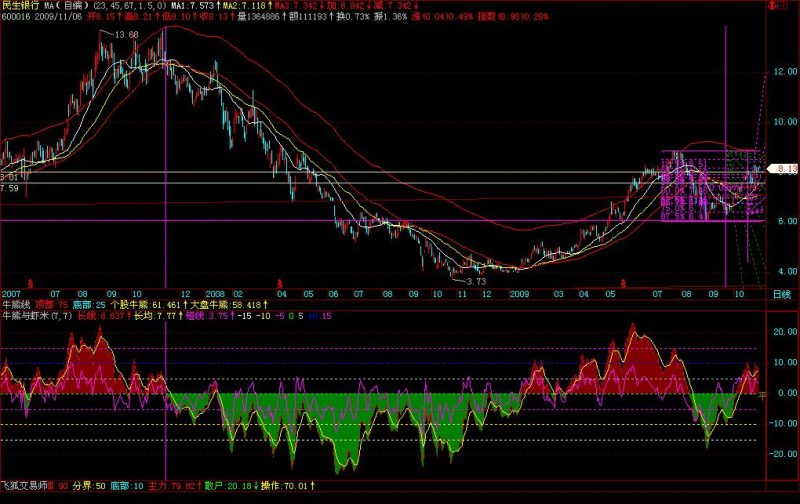This screenshot has width=800, height=504.
Task: Click the 2009 date label on time axis
Action: point(519,294)
